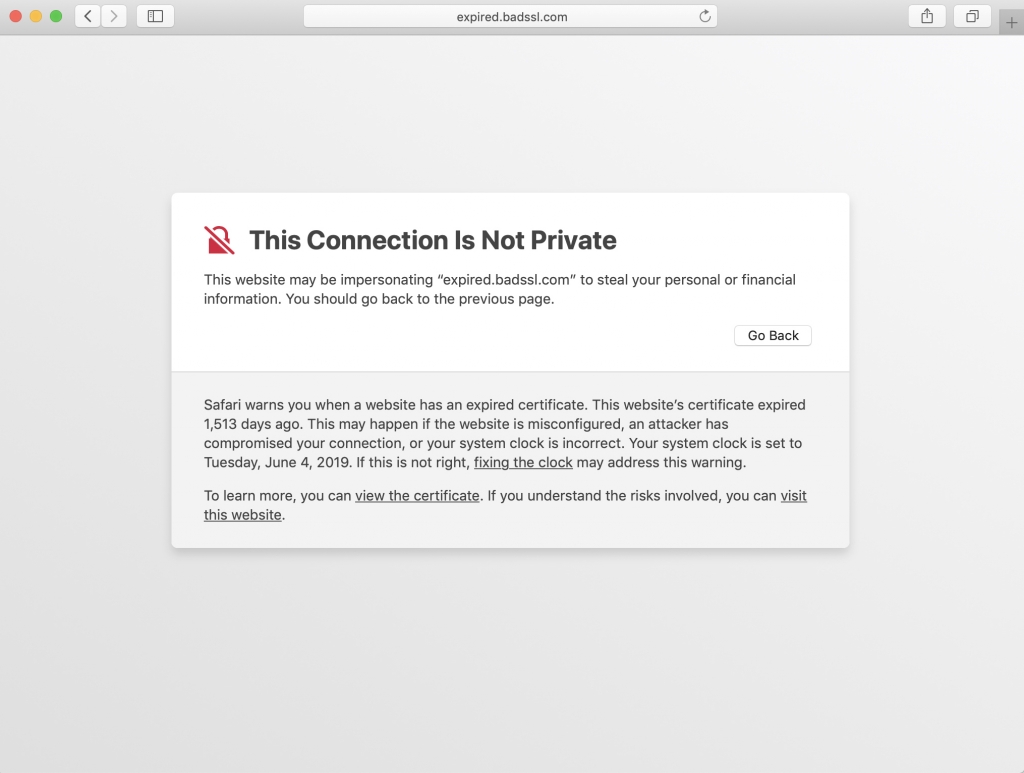The width and height of the screenshot is (1024, 773).
Task: Click the crossed-out red padlock icon
Action: tap(219, 240)
